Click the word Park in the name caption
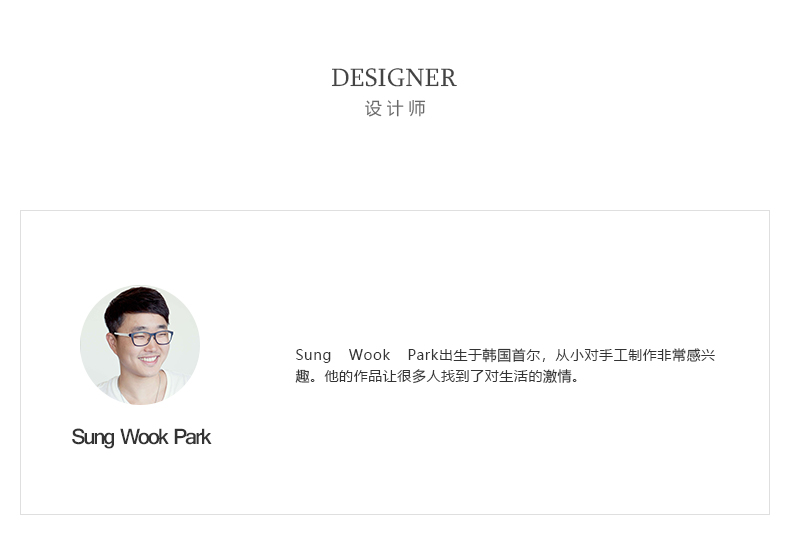The image size is (790, 535). point(192,437)
